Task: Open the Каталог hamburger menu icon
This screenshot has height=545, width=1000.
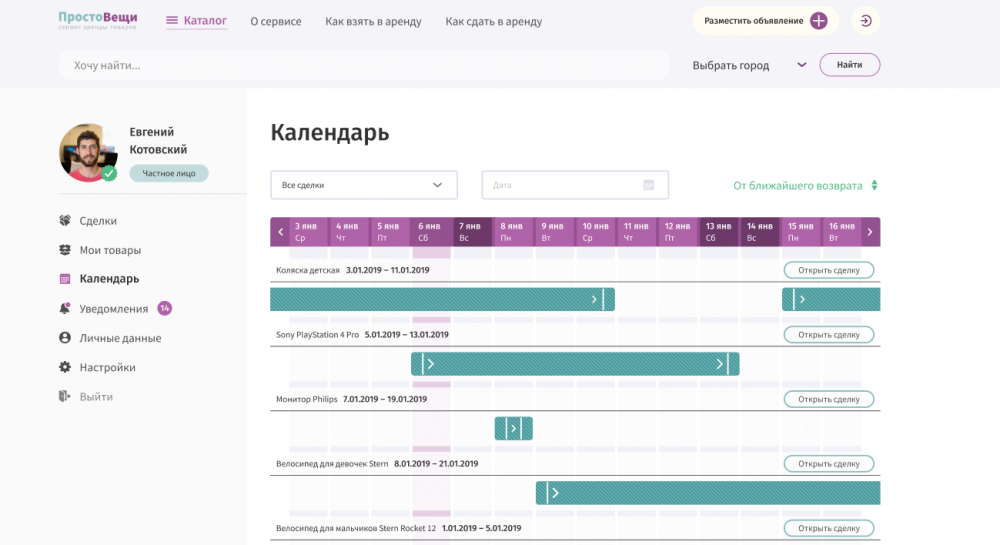Action: pyautogui.click(x=172, y=20)
